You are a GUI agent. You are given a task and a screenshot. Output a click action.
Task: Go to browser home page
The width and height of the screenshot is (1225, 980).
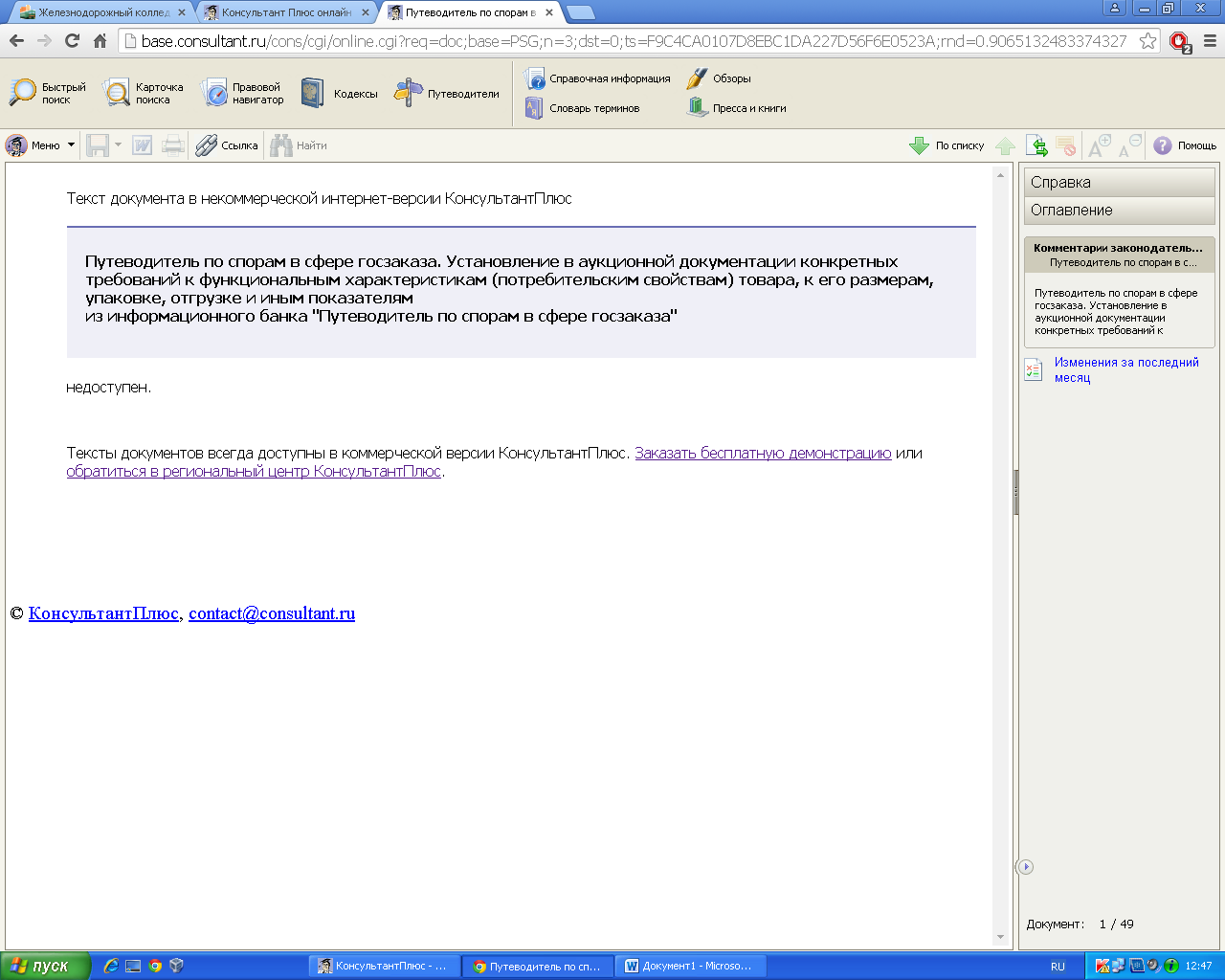click(100, 41)
